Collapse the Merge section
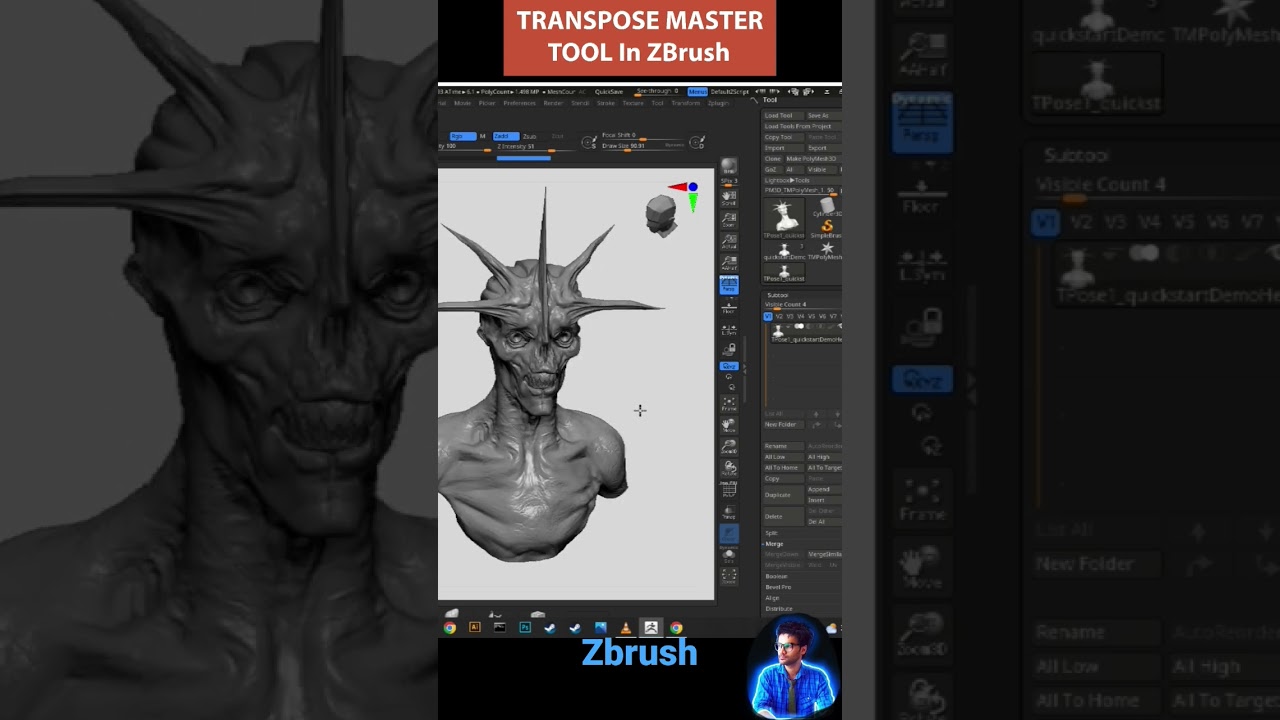This screenshot has width=1280, height=720. coord(774,544)
